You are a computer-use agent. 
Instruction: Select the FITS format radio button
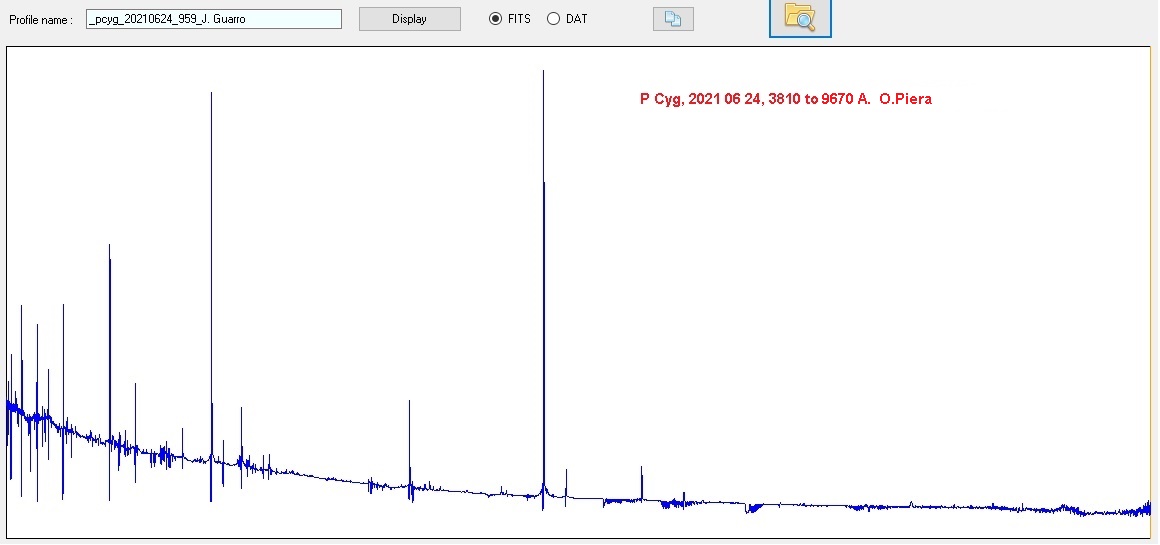[x=496, y=19]
